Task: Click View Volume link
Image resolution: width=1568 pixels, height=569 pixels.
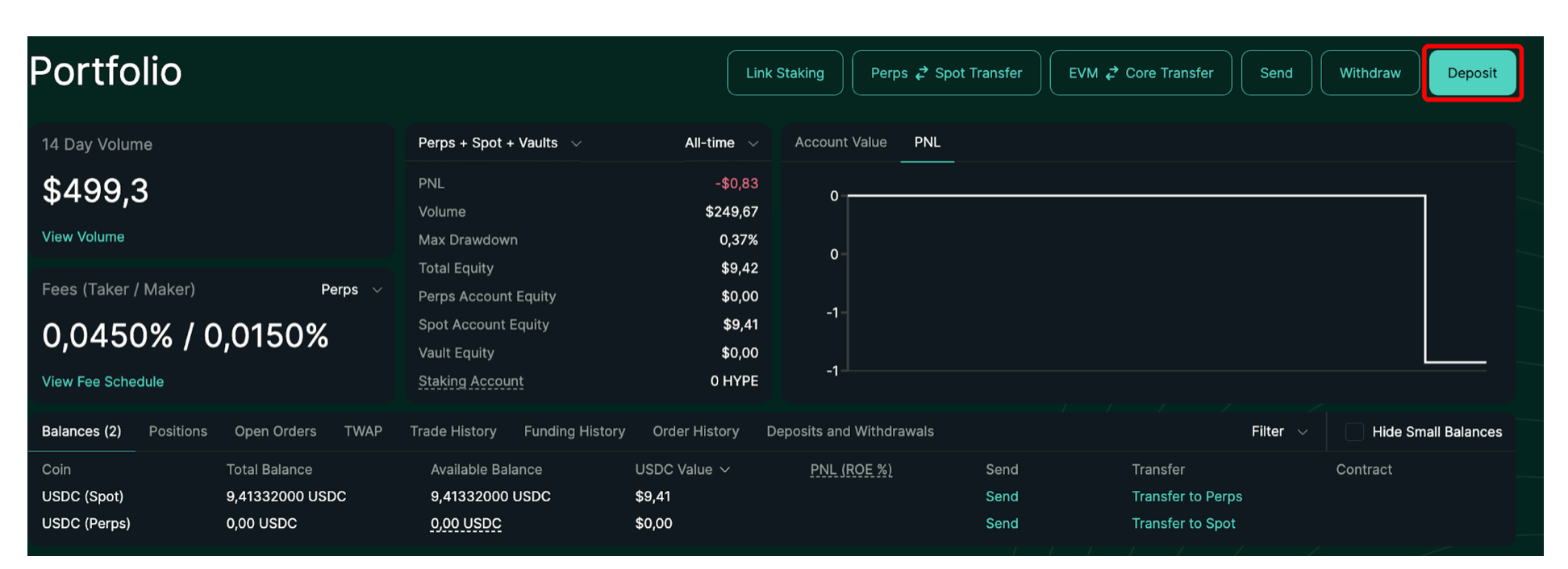Action: point(83,237)
